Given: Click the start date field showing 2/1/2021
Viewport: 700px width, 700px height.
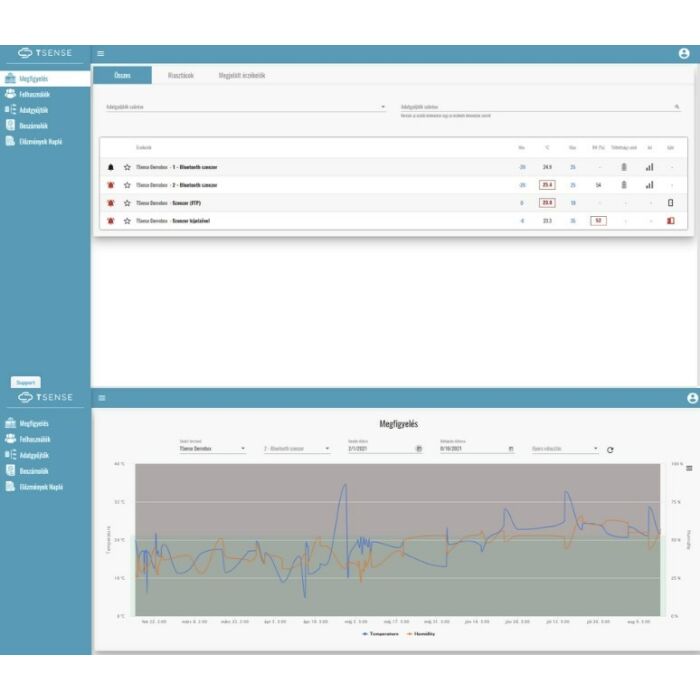Looking at the screenshot, I should coord(380,449).
